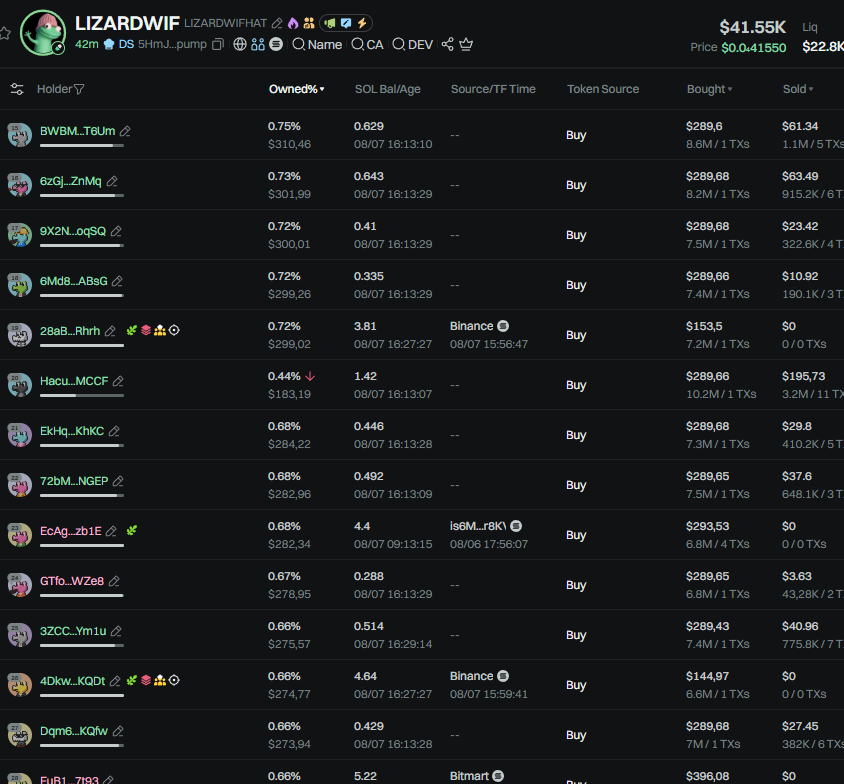This screenshot has height=784, width=844.
Task: Open holder 6zGj...ZnMq
Action: click(71, 181)
